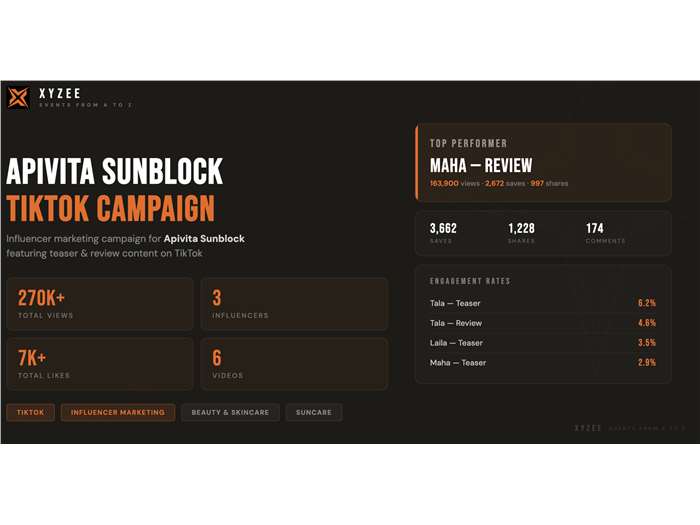Viewport: 700px width, 525px height.
Task: Click the Apivita Sunblock main title
Action: click(x=115, y=172)
